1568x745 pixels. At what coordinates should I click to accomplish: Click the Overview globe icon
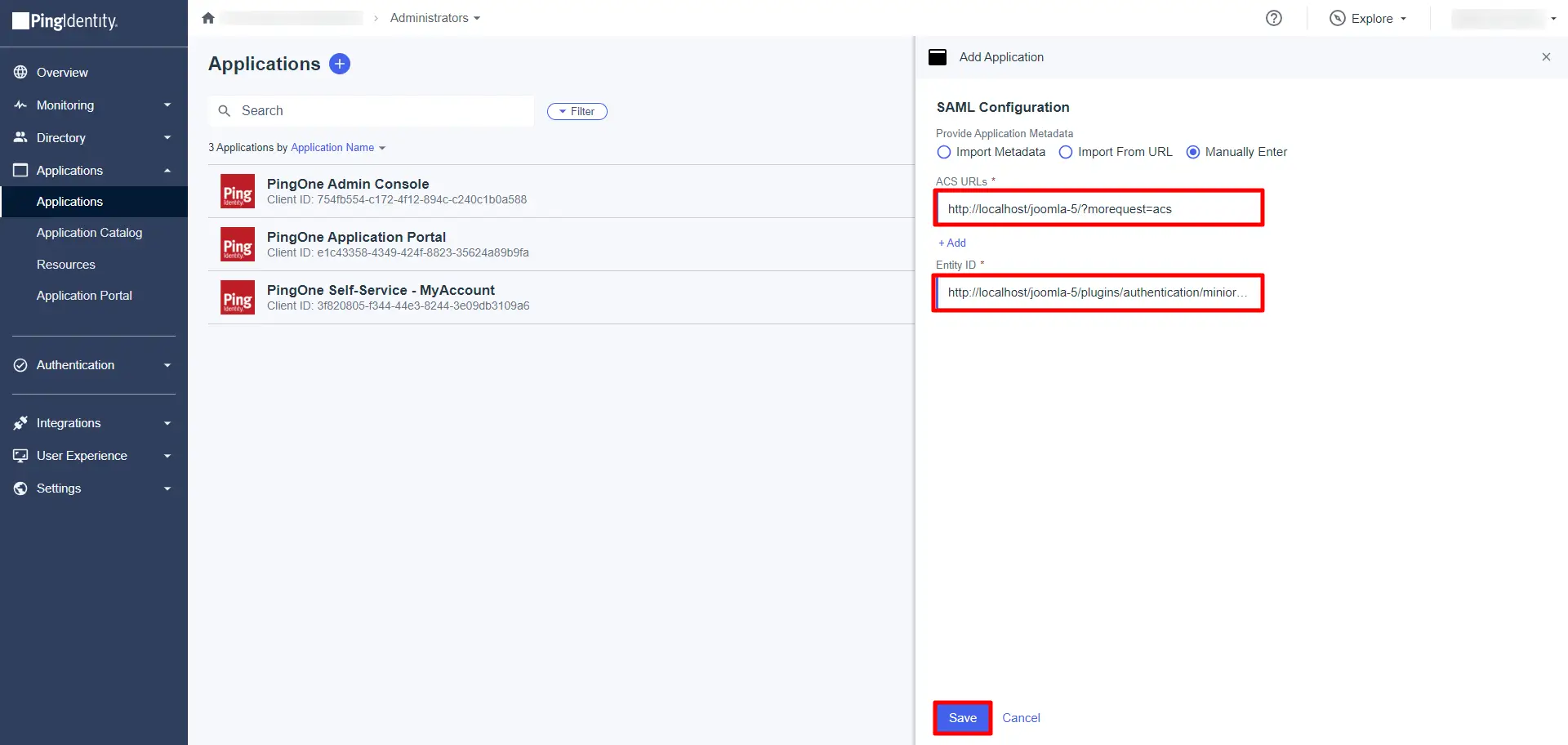coord(20,72)
